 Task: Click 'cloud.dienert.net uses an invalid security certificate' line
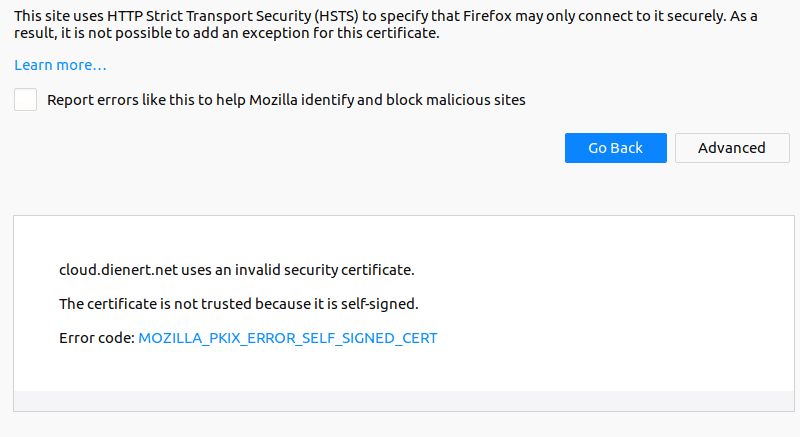point(236,269)
